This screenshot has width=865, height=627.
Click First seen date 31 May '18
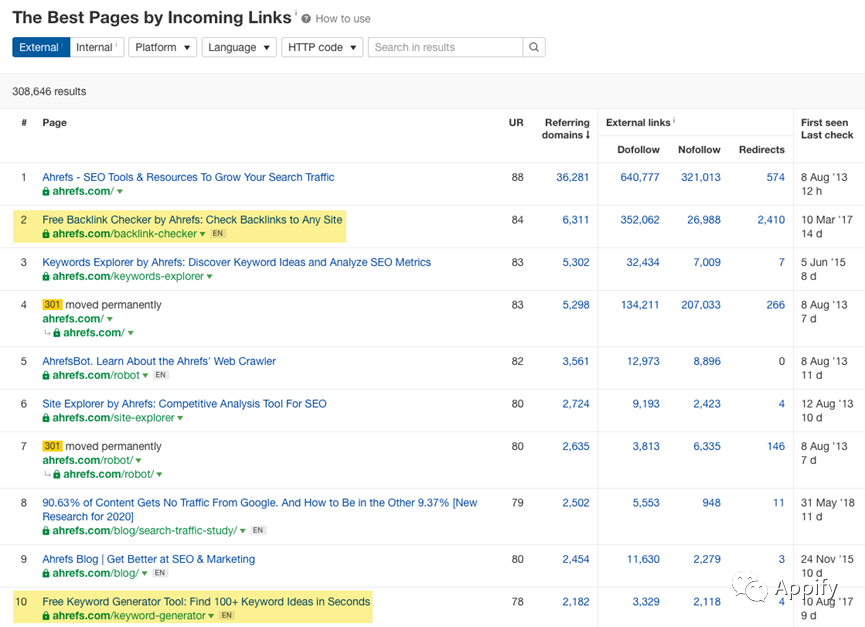click(x=827, y=502)
